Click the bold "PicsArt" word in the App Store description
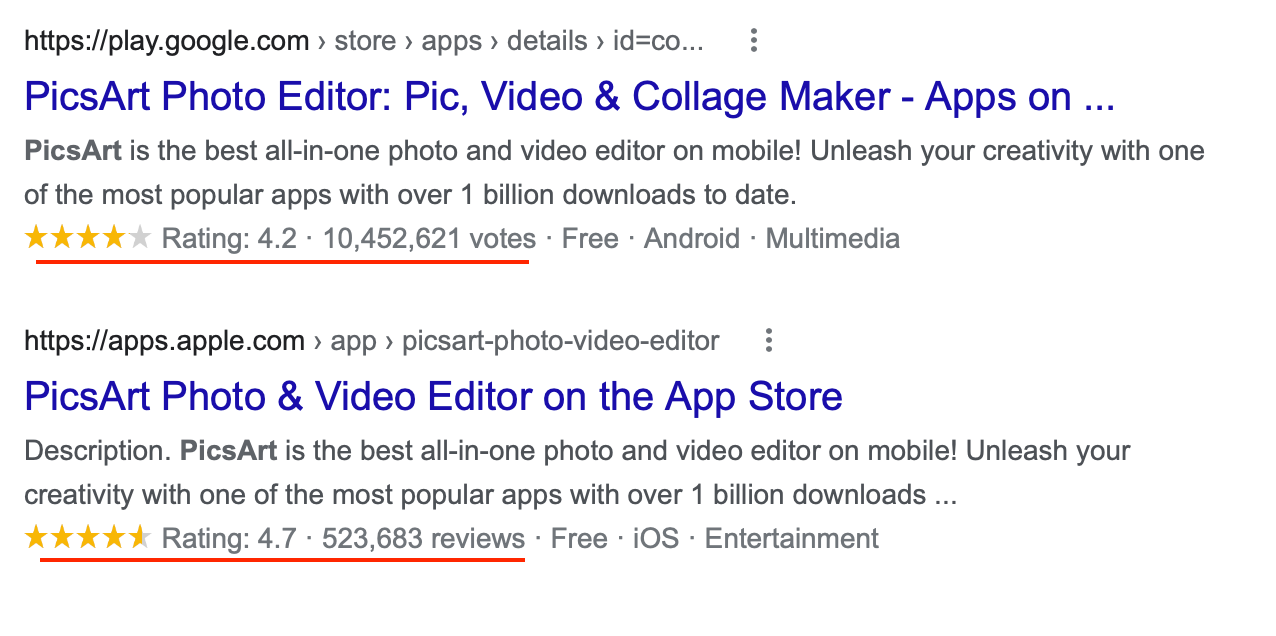This screenshot has height=636, width=1276. tap(229, 451)
